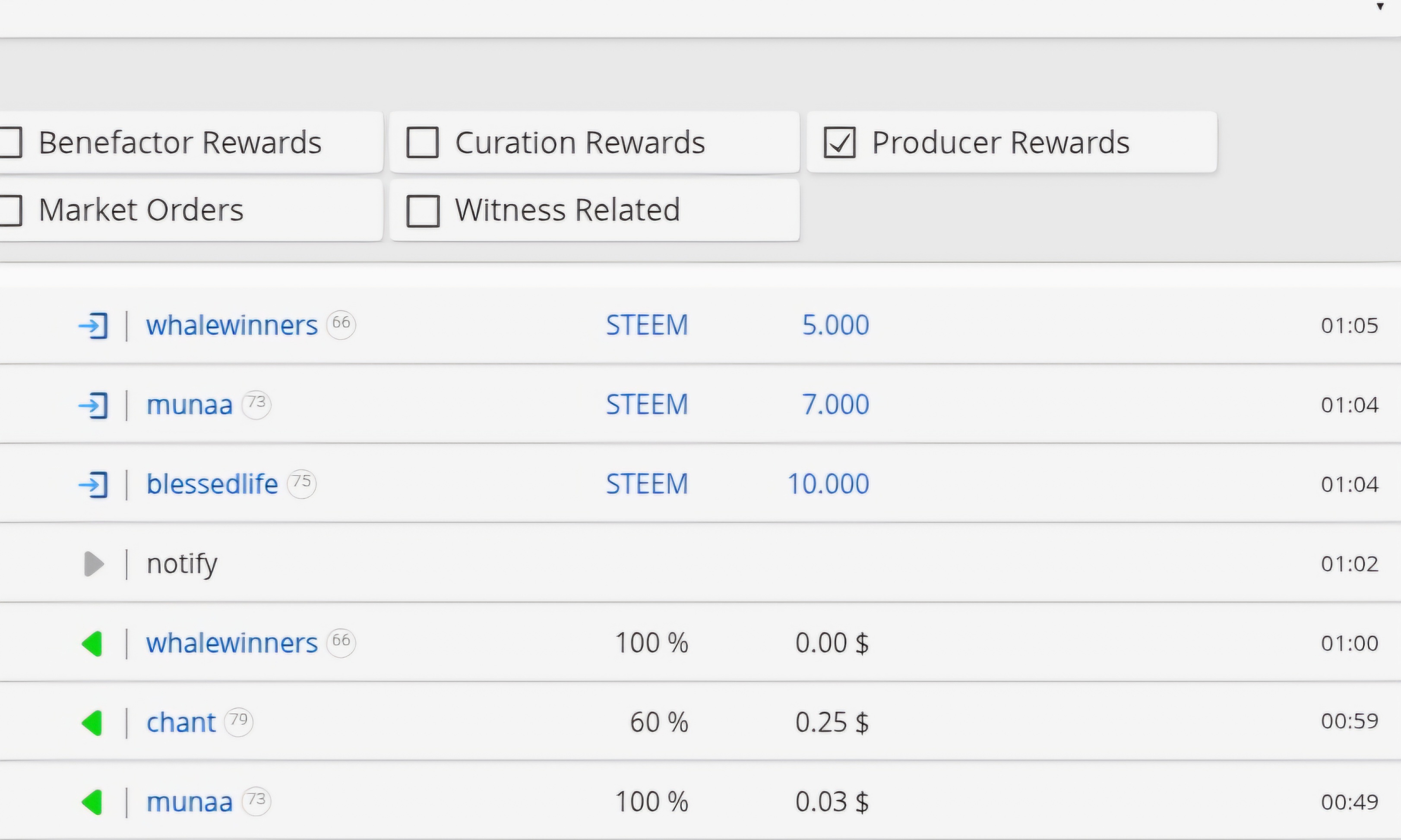Click the 10.000 transfer amount from blessedlife

pyautogui.click(x=828, y=484)
